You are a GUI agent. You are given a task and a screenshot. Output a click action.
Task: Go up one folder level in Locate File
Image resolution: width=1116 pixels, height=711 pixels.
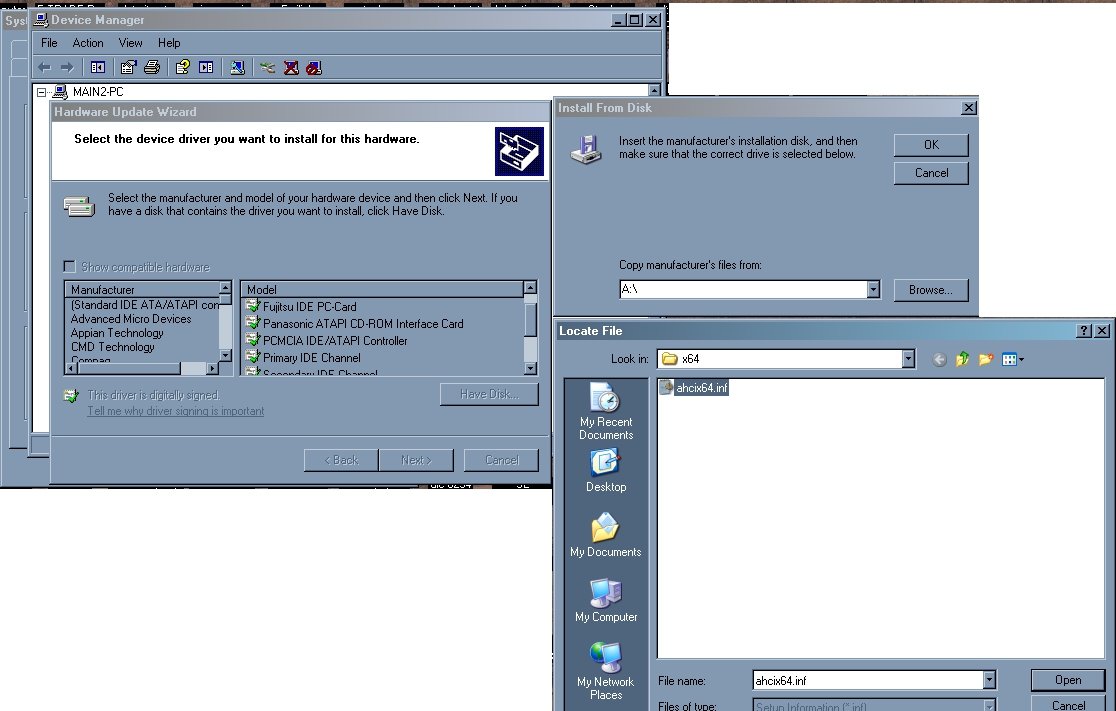[963, 359]
